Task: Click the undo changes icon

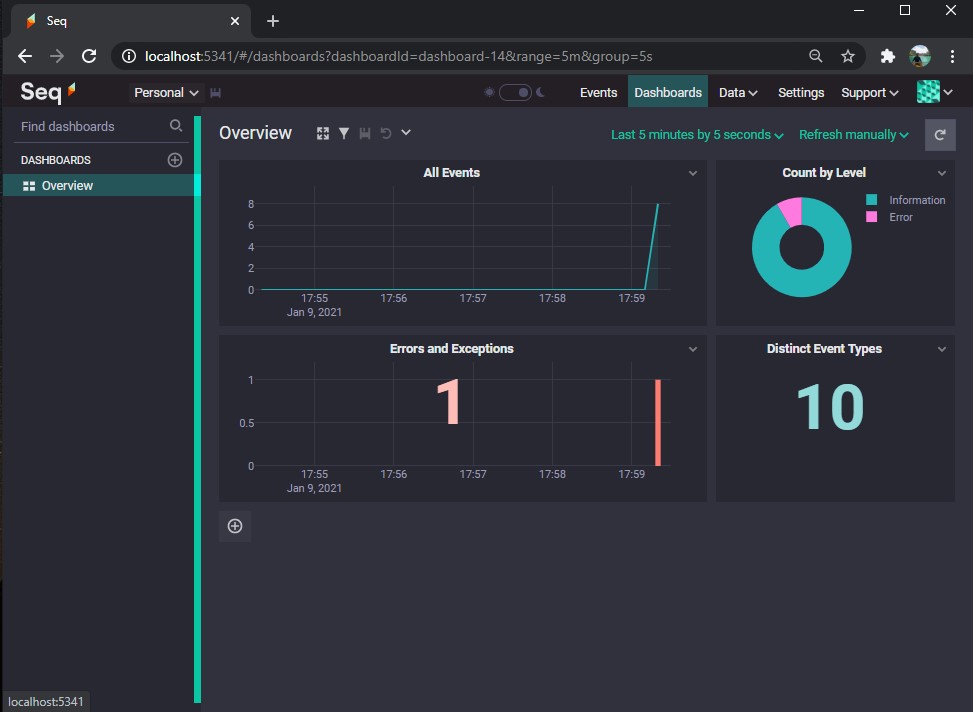Action: coord(385,133)
